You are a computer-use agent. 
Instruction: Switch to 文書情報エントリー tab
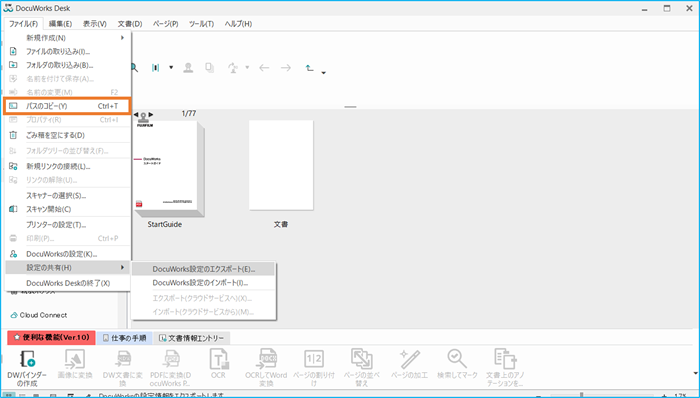click(x=192, y=338)
